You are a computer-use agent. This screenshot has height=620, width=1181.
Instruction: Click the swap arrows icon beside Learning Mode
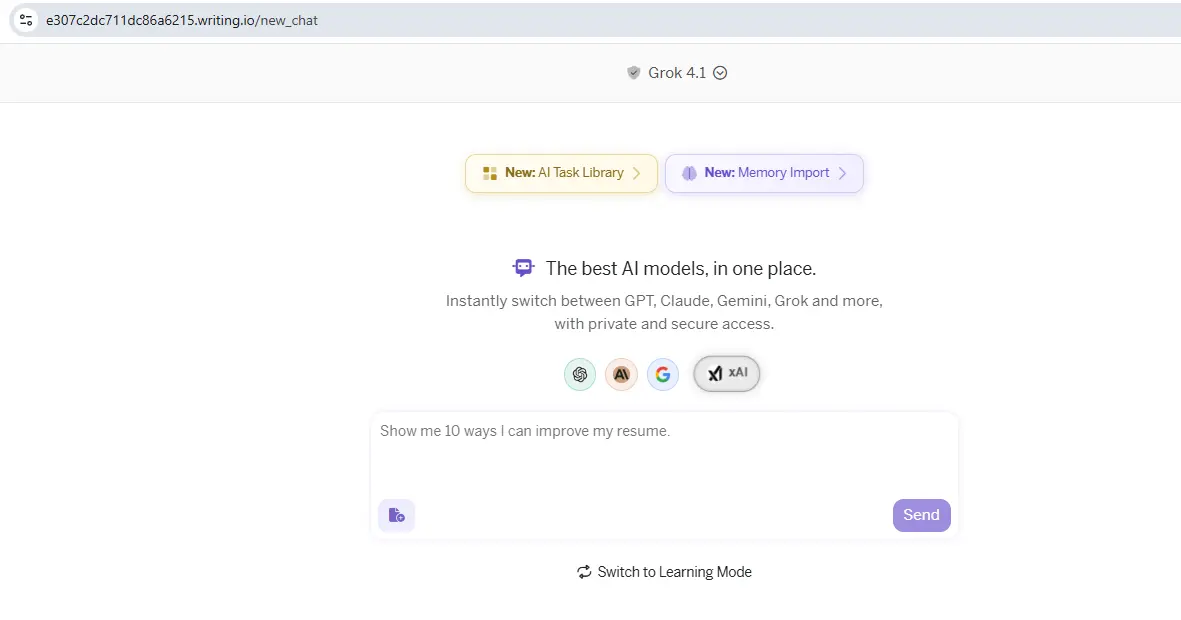[584, 572]
